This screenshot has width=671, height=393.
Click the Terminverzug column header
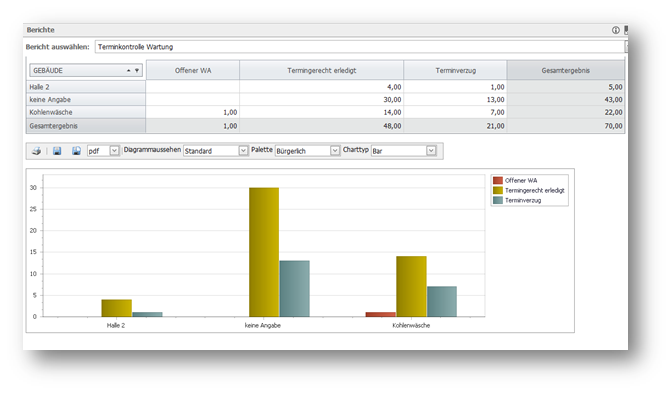(x=455, y=70)
